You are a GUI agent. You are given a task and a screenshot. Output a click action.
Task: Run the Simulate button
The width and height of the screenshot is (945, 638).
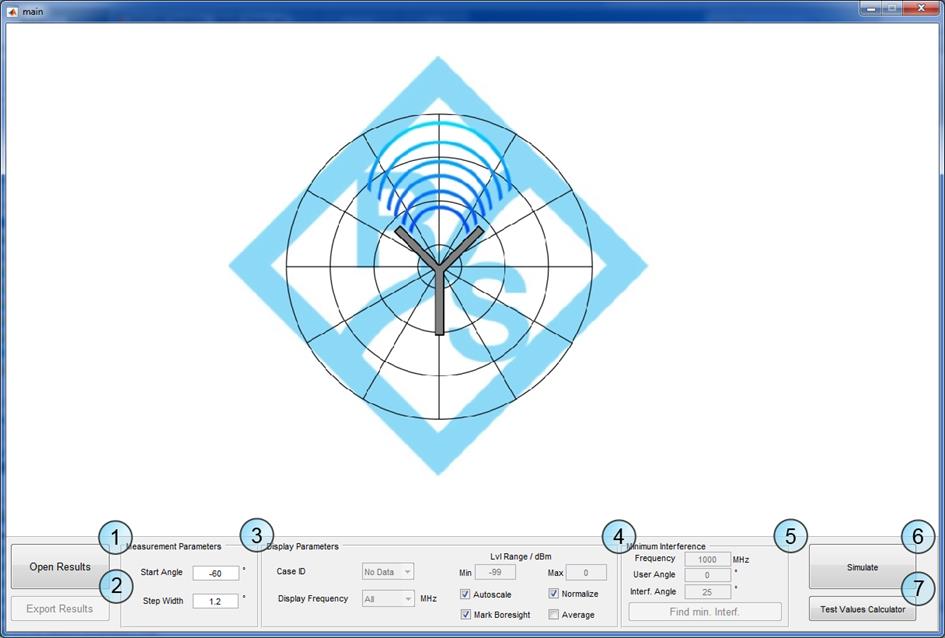[x=861, y=567]
